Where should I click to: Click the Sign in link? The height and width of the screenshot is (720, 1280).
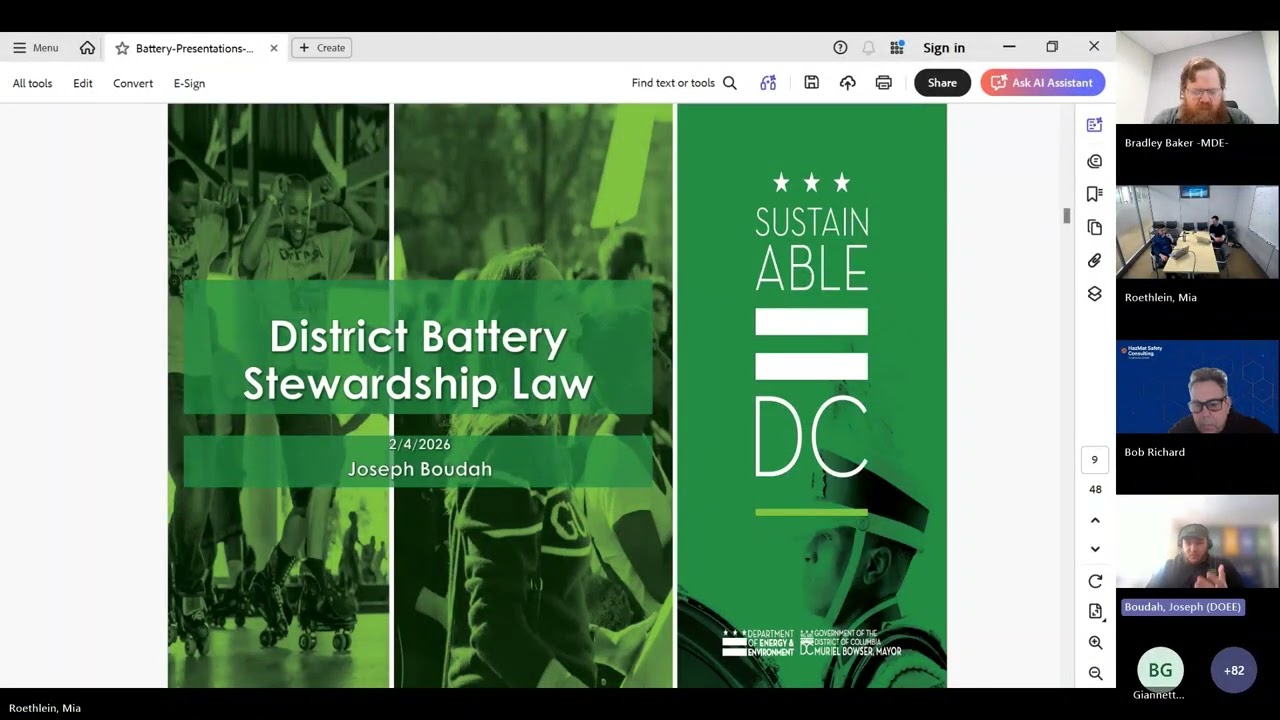pyautogui.click(x=944, y=48)
